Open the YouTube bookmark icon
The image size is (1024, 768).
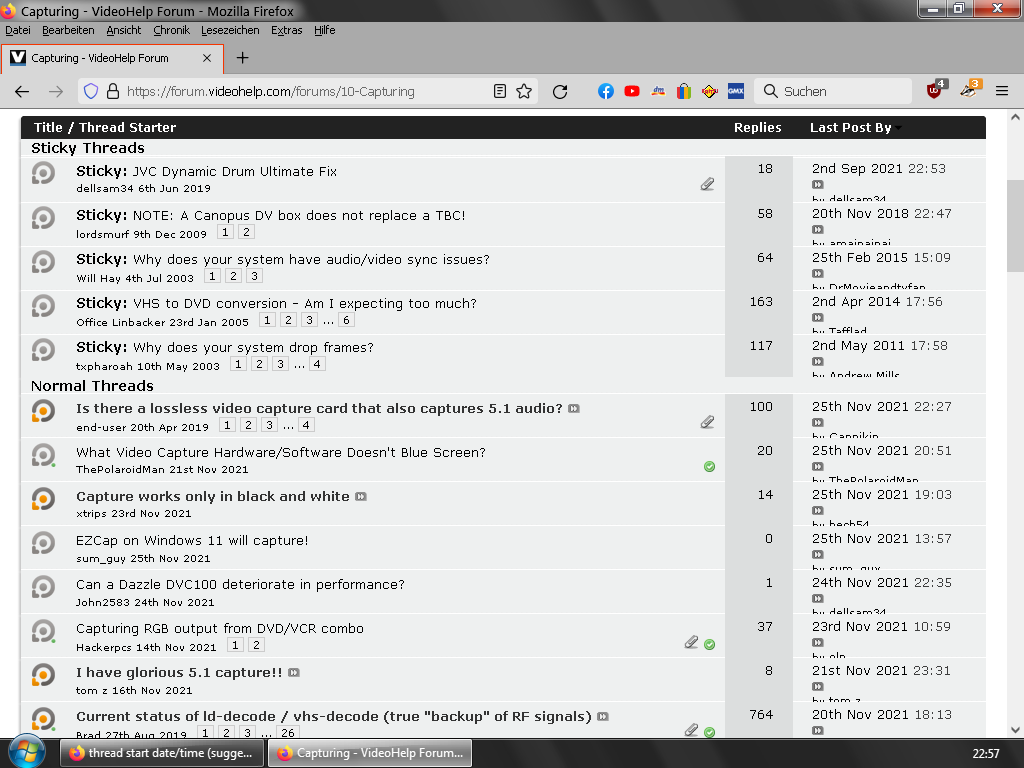point(632,91)
